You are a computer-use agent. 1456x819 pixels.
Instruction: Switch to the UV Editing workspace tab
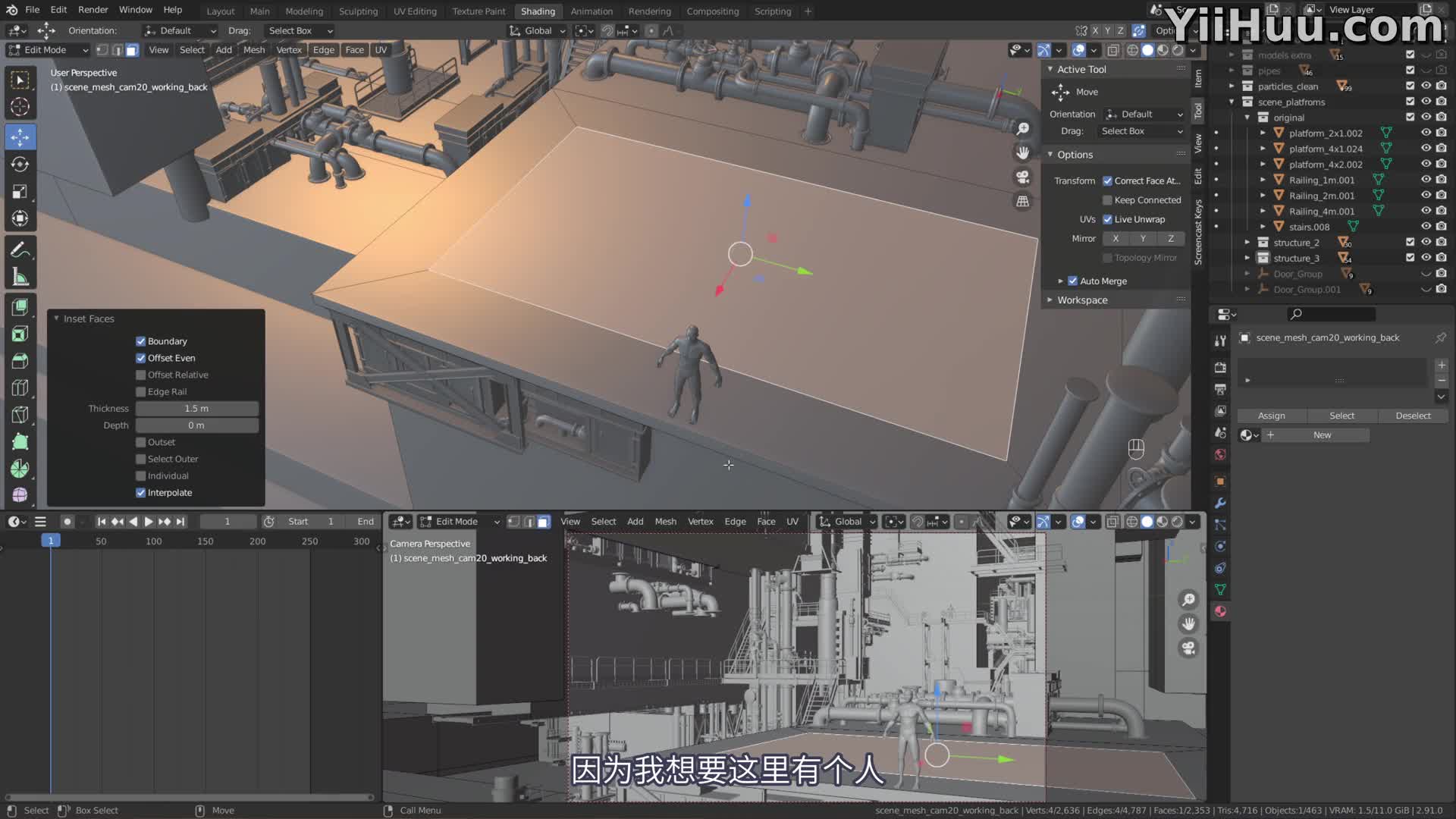415,11
